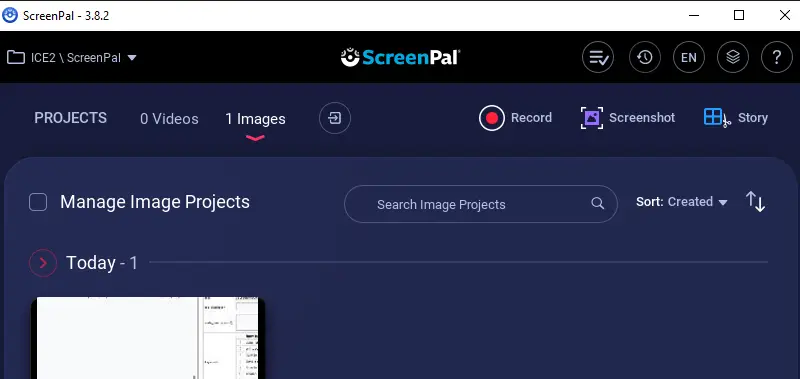The image size is (800, 379).
Task: Close the ScreenPal window
Action: pyautogui.click(x=785, y=15)
